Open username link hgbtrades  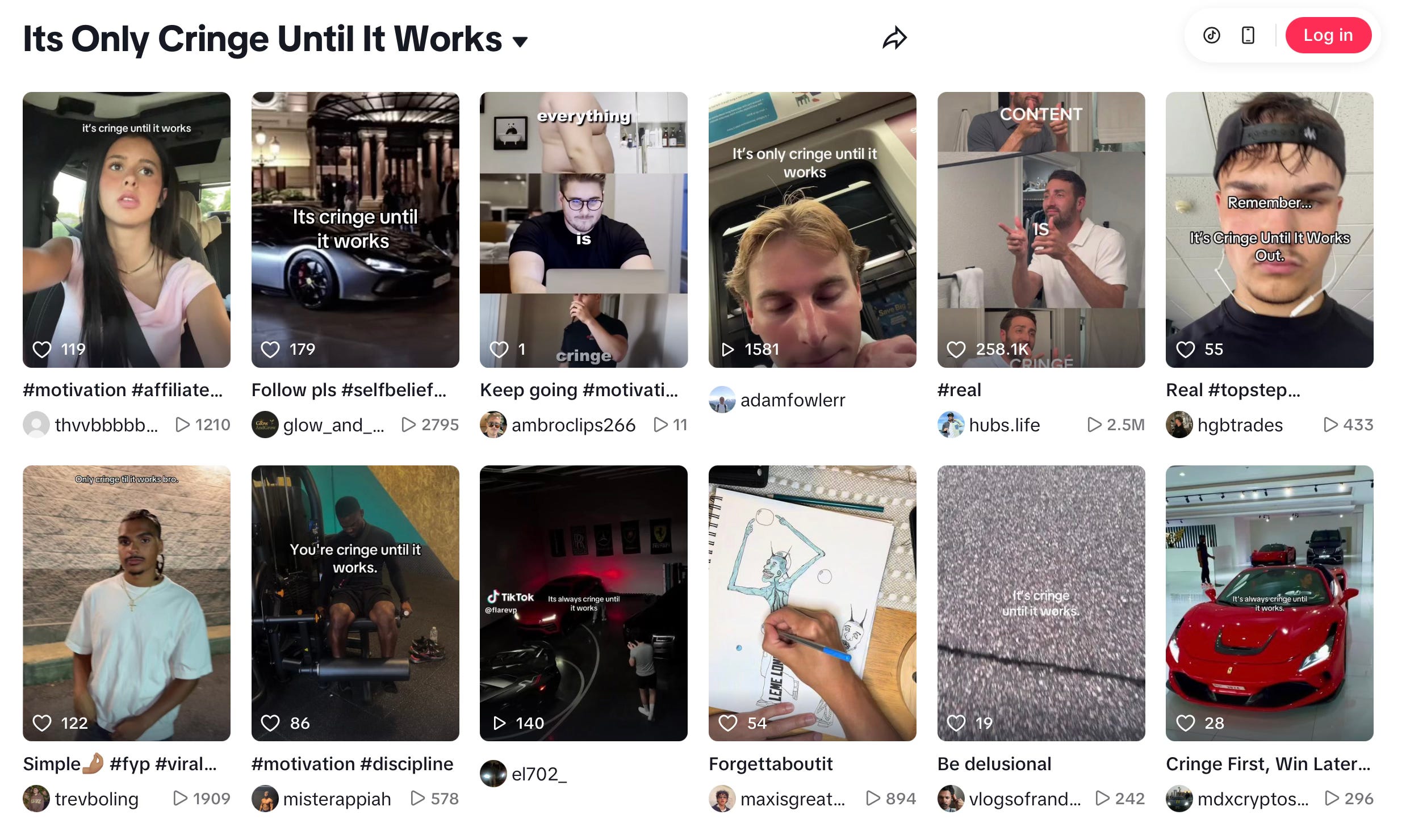coord(1240,425)
